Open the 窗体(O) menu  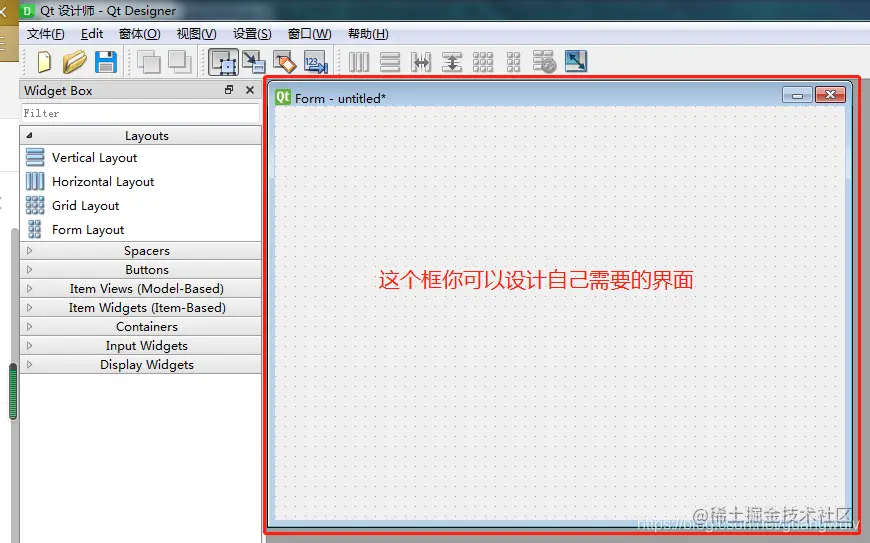click(139, 34)
